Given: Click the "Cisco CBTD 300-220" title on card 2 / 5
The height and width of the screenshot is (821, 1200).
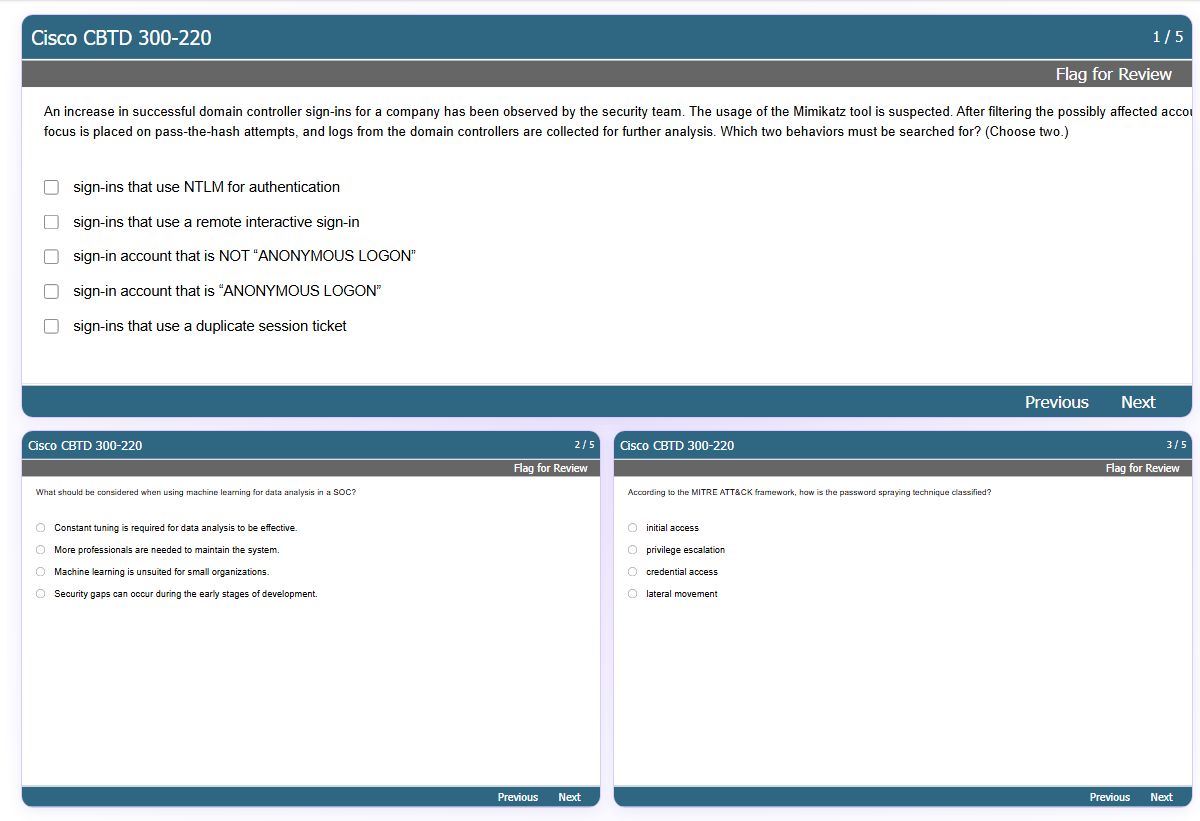Looking at the screenshot, I should coord(85,446).
